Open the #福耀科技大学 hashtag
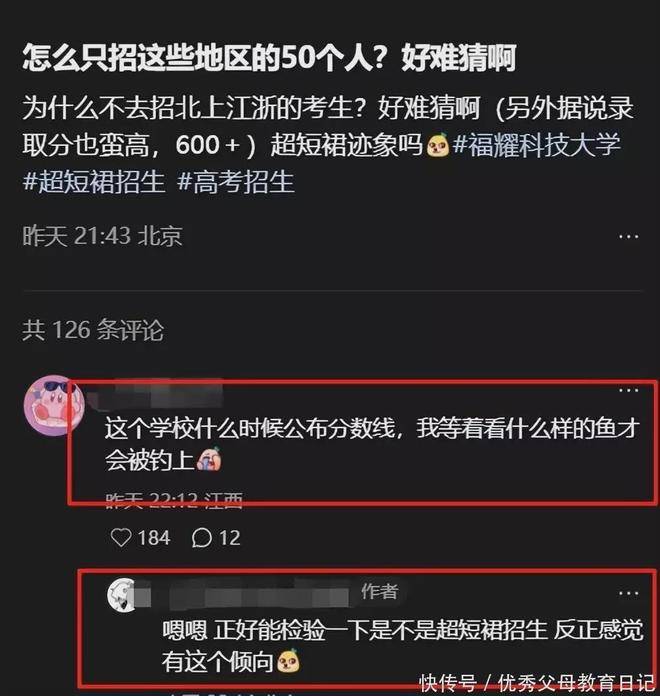The height and width of the screenshot is (696, 660). [x=536, y=144]
